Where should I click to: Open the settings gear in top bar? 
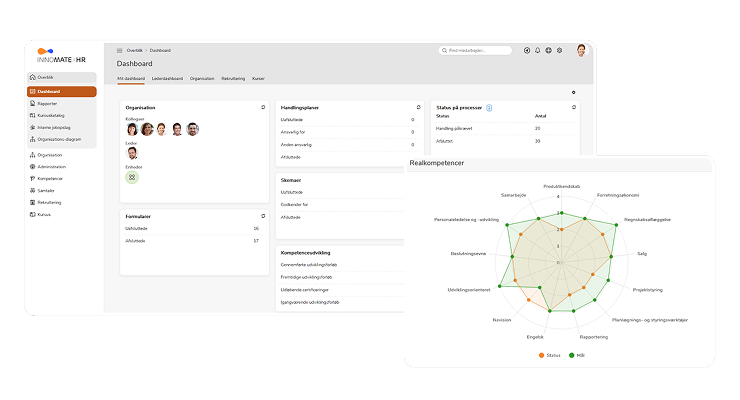pos(559,50)
